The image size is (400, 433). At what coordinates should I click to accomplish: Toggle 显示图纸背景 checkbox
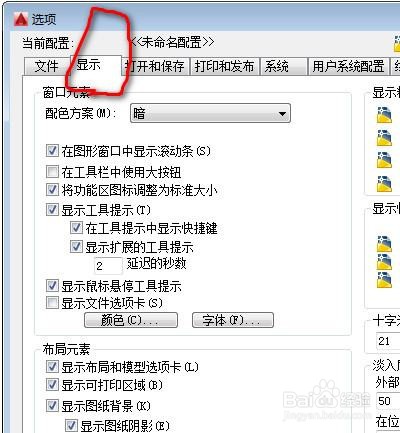[x=52, y=405]
